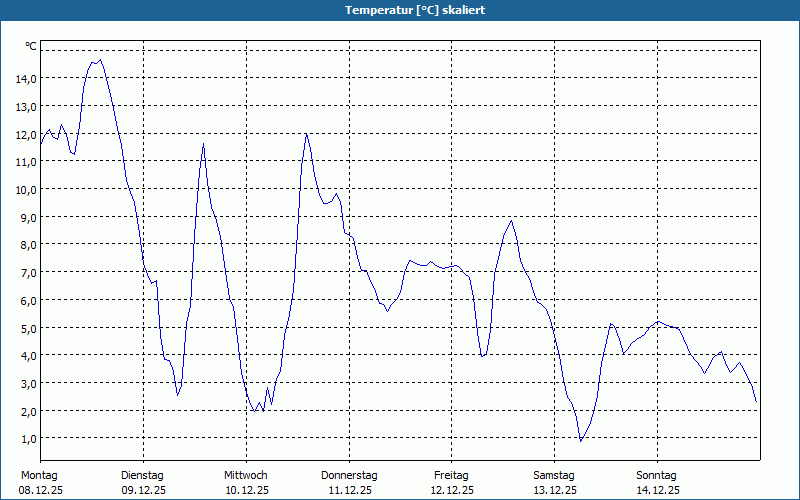Click the Dienstag day label
Image resolution: width=800 pixels, height=500 pixels.
[142, 476]
